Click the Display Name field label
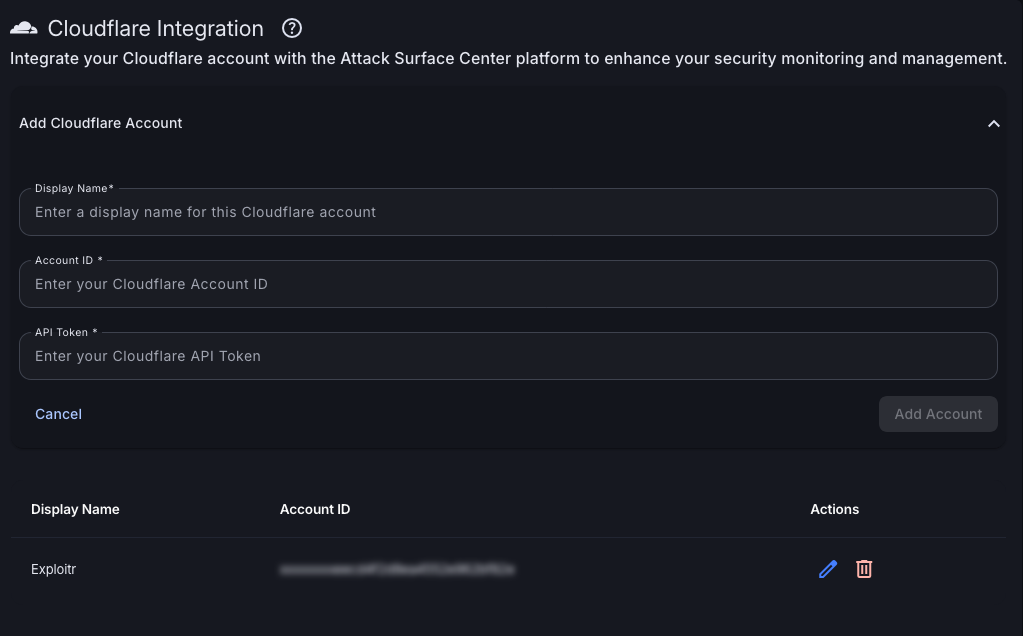This screenshot has height=636, width=1023. 73,188
